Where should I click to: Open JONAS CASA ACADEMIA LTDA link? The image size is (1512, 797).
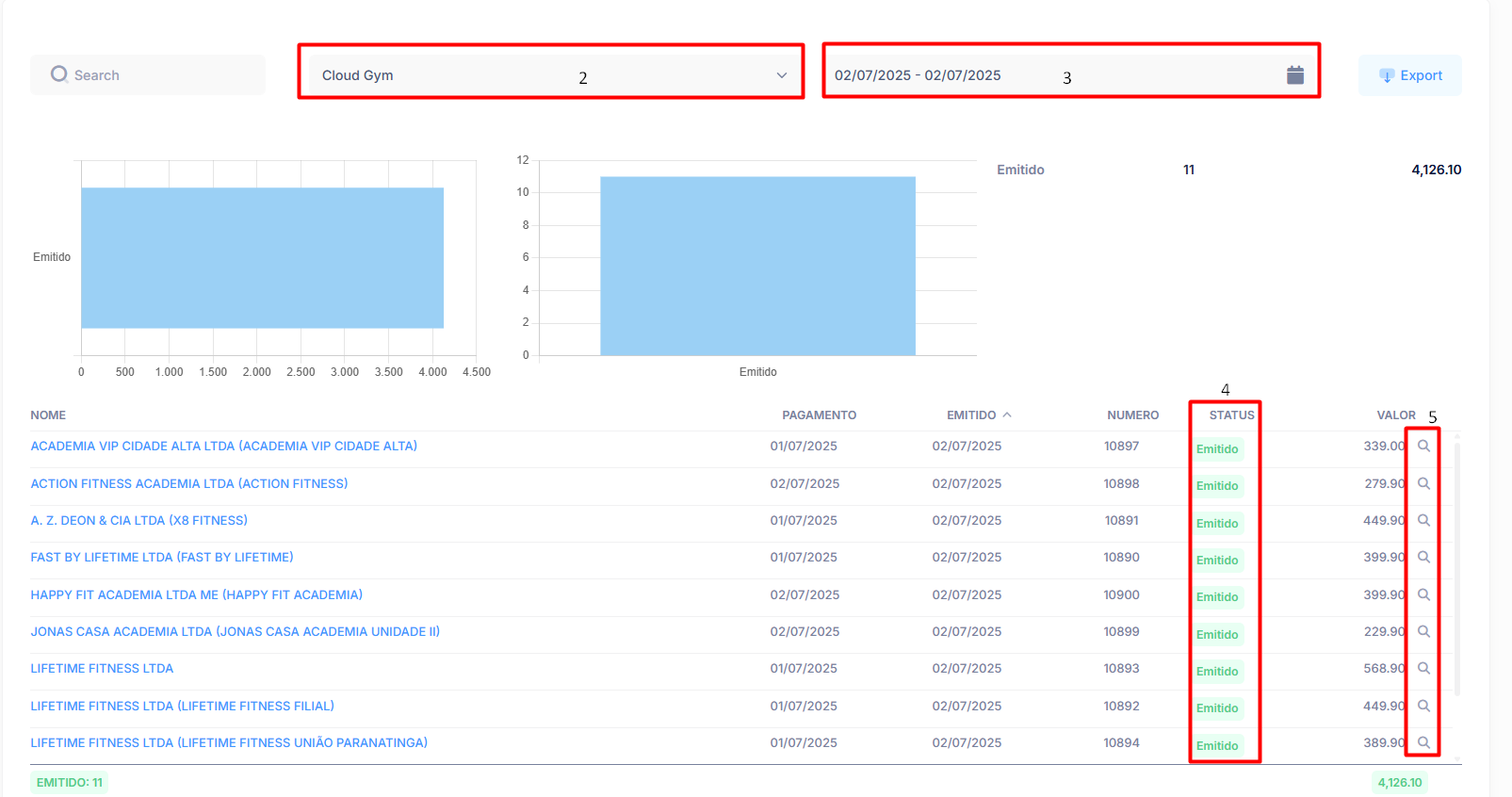[236, 631]
